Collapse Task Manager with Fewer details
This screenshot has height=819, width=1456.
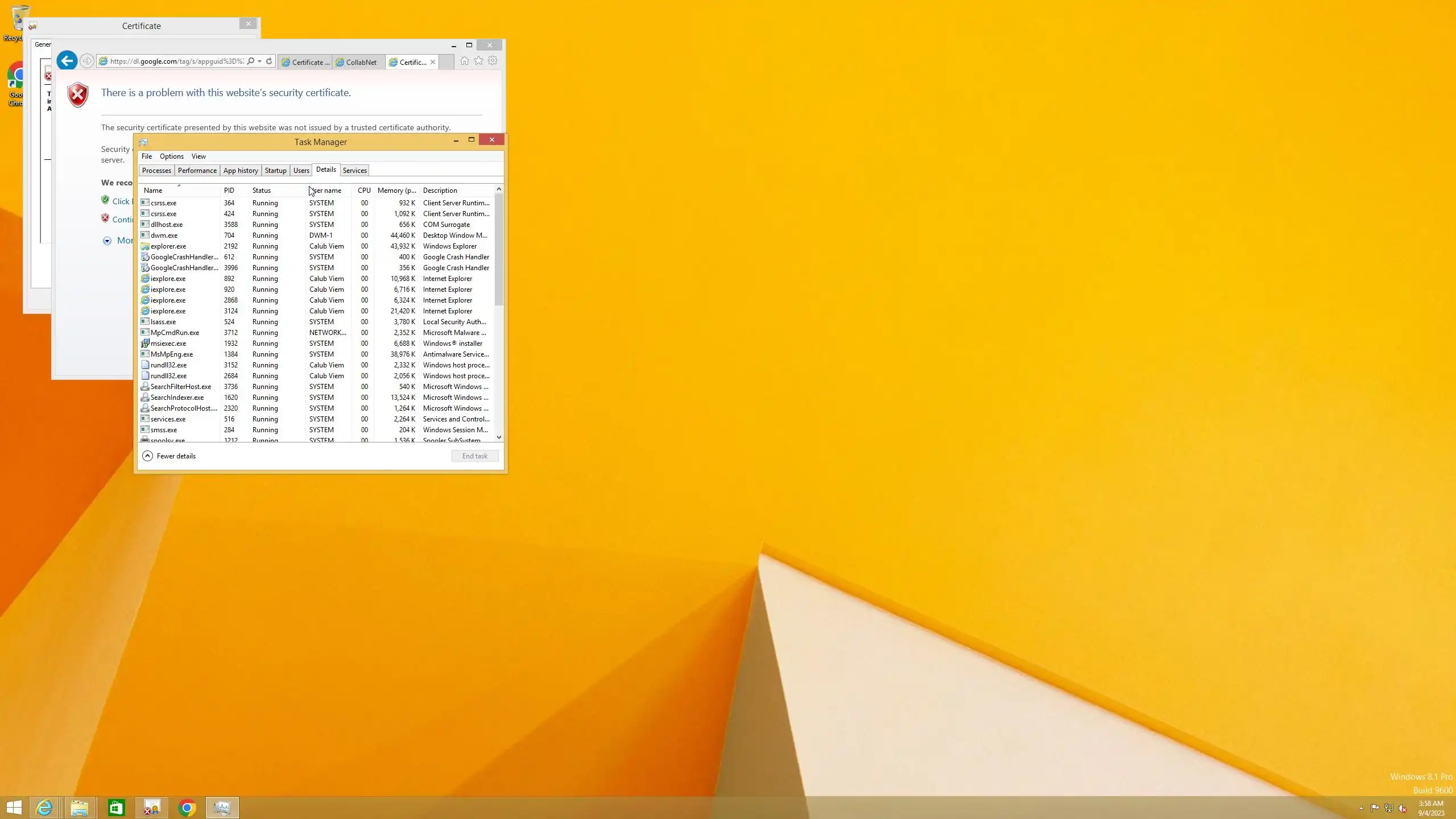[x=169, y=456]
